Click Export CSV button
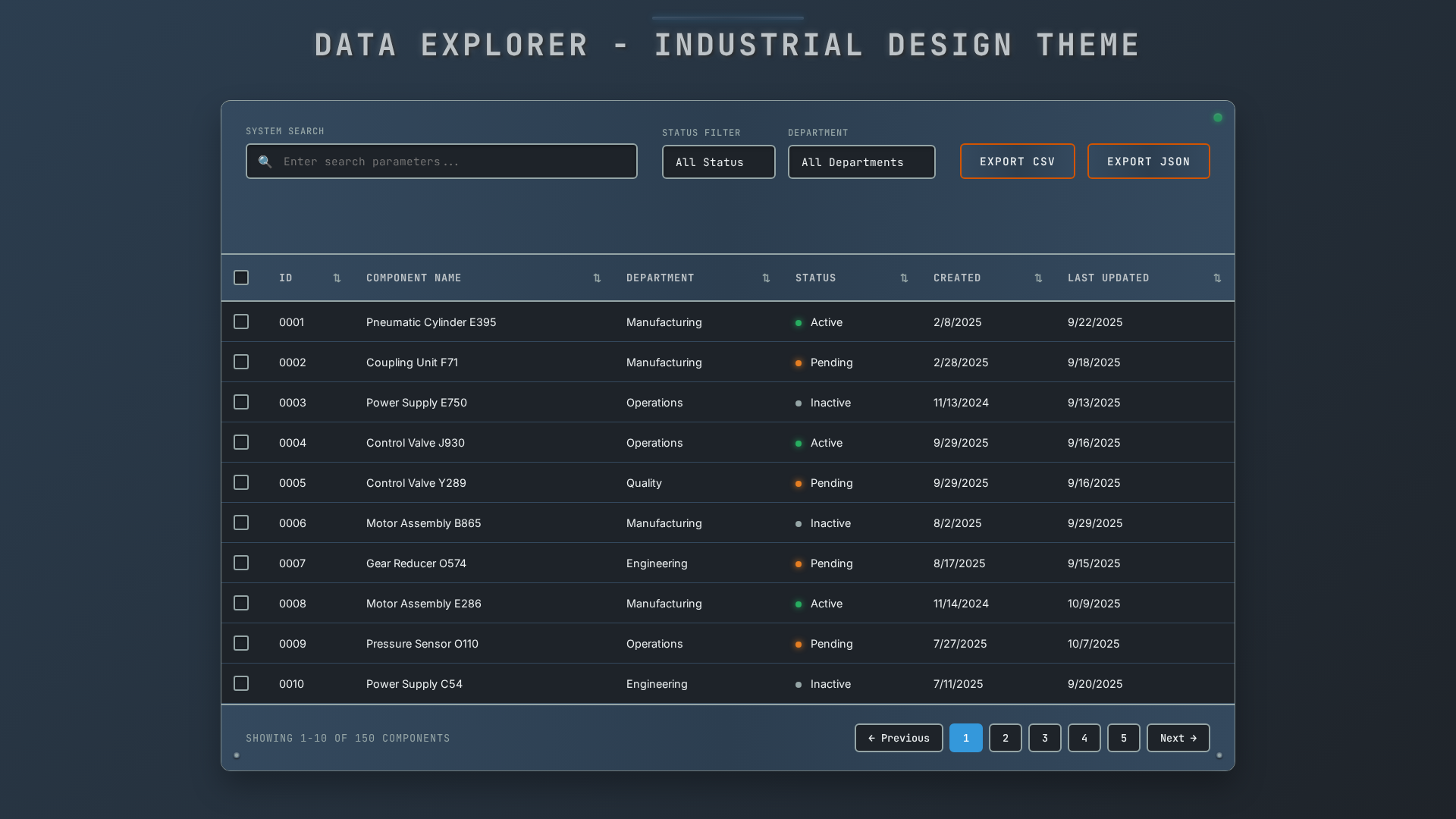 tap(1017, 162)
